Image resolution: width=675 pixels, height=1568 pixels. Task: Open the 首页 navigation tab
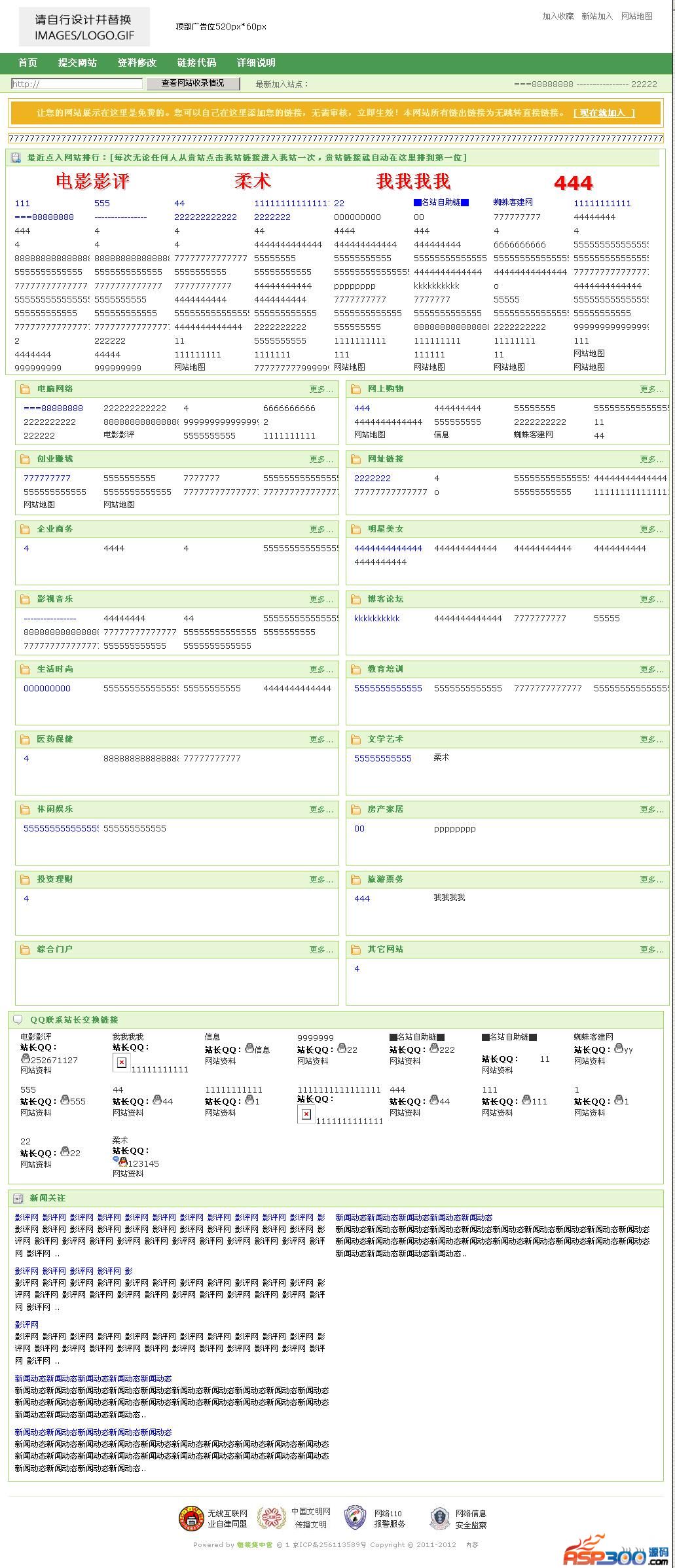tap(28, 63)
